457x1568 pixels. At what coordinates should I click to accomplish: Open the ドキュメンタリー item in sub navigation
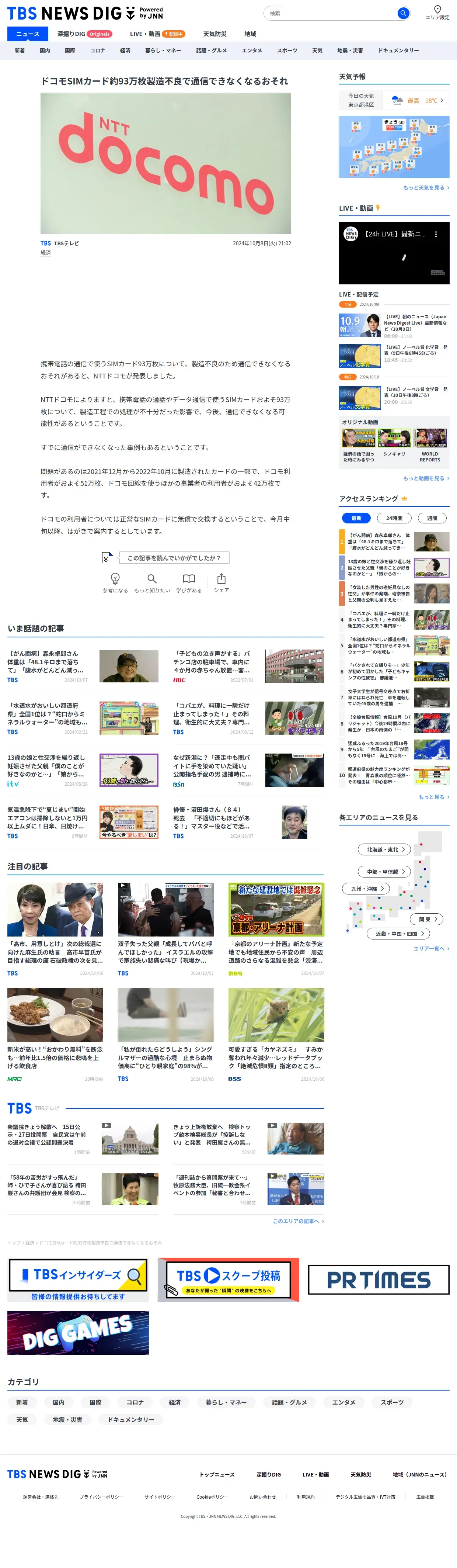point(398,51)
